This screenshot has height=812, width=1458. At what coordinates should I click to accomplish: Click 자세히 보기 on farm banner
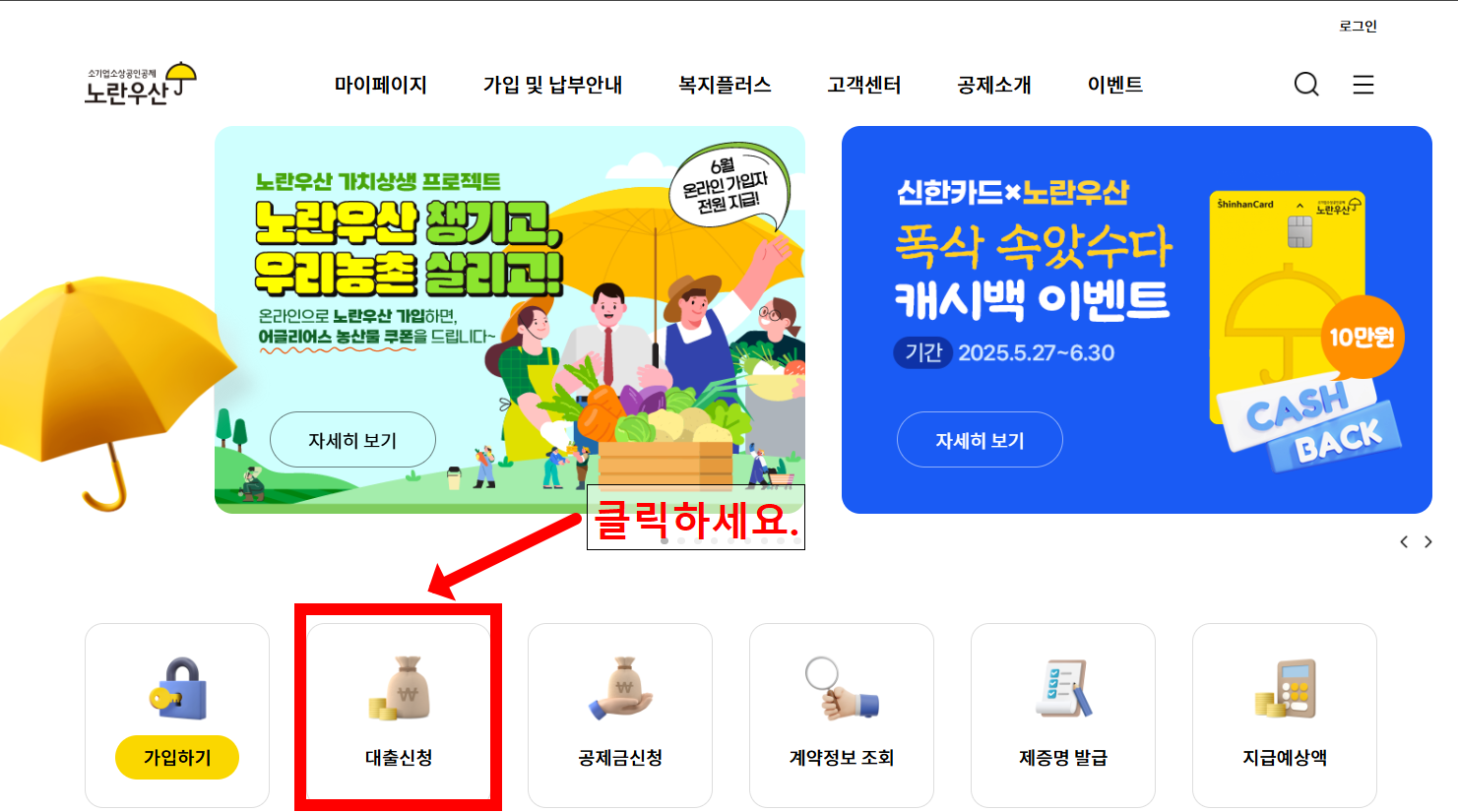click(x=352, y=440)
